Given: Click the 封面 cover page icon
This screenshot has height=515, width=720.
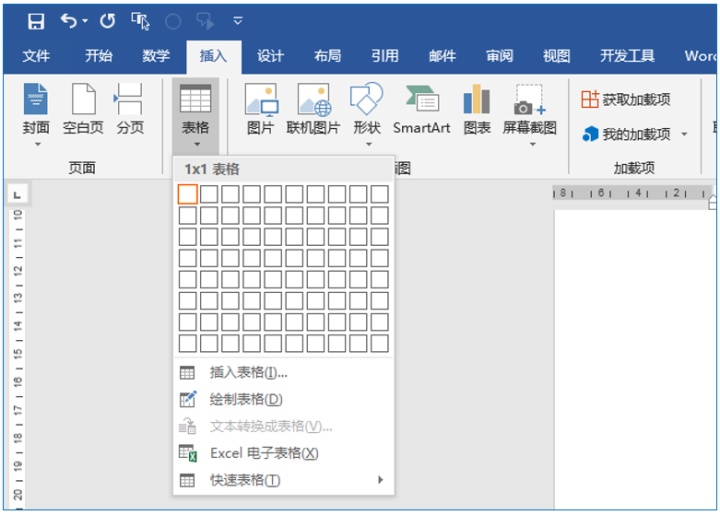Looking at the screenshot, I should point(35,99).
